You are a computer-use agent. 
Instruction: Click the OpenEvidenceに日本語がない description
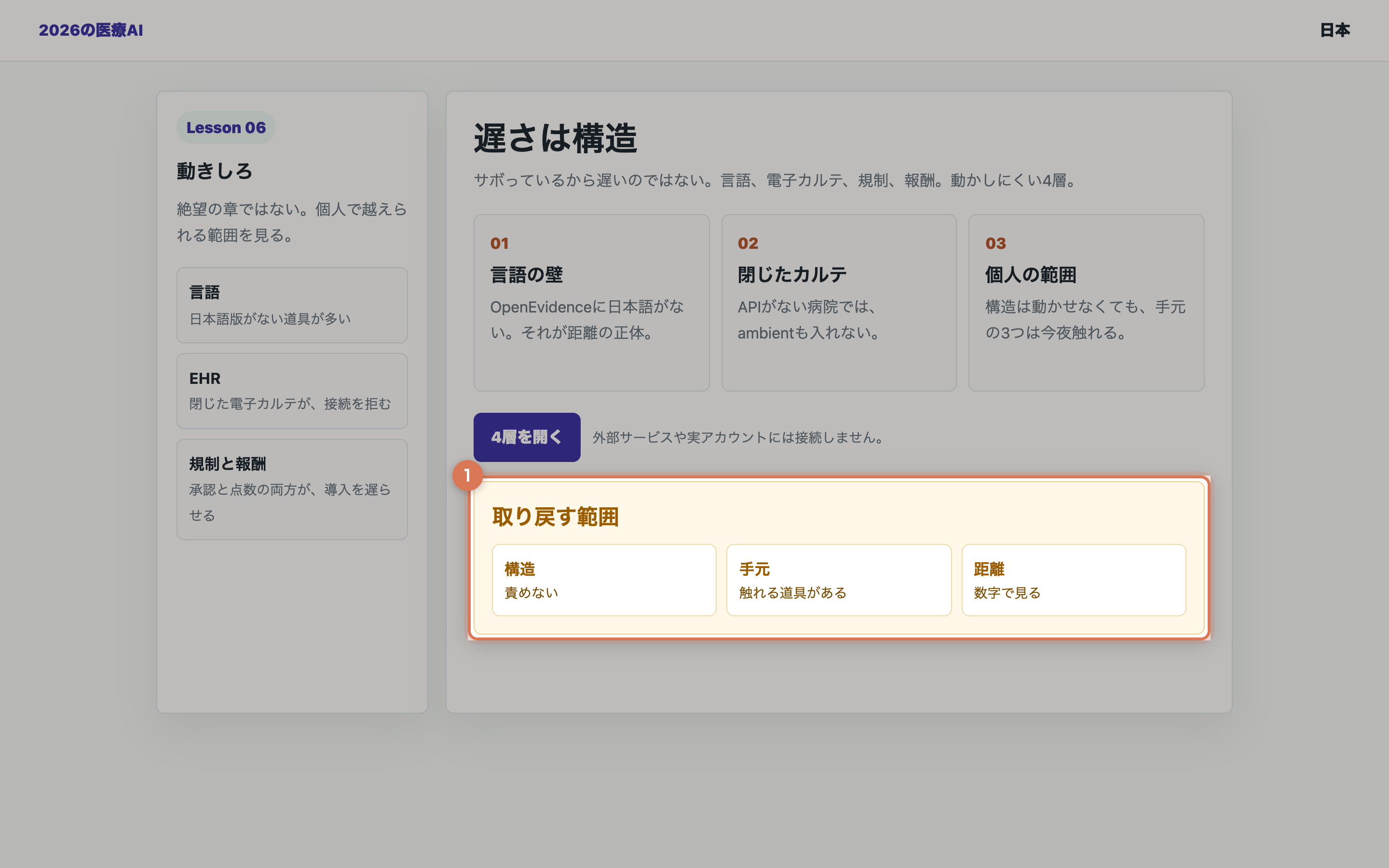[x=586, y=320]
